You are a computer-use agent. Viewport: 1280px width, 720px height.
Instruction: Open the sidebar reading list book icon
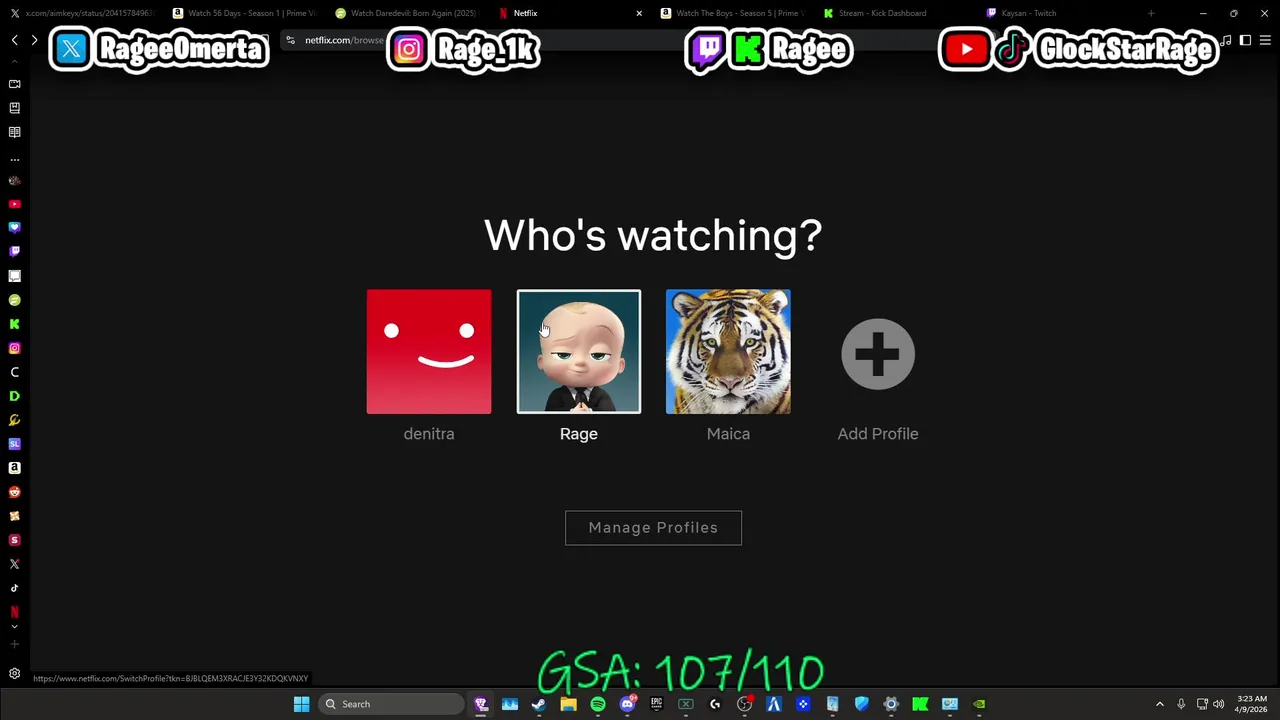tap(14, 132)
